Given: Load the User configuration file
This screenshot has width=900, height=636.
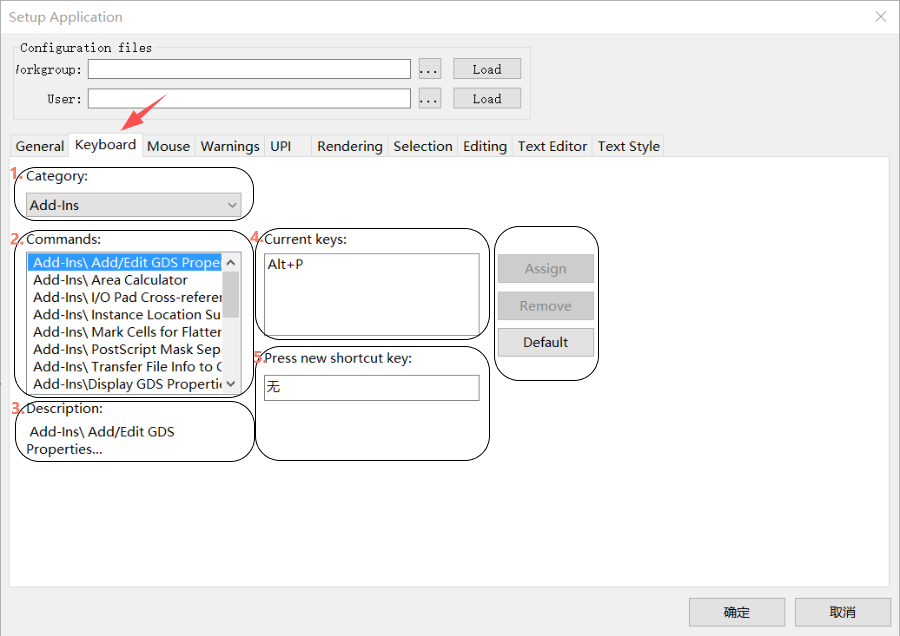Looking at the screenshot, I should 487,99.
